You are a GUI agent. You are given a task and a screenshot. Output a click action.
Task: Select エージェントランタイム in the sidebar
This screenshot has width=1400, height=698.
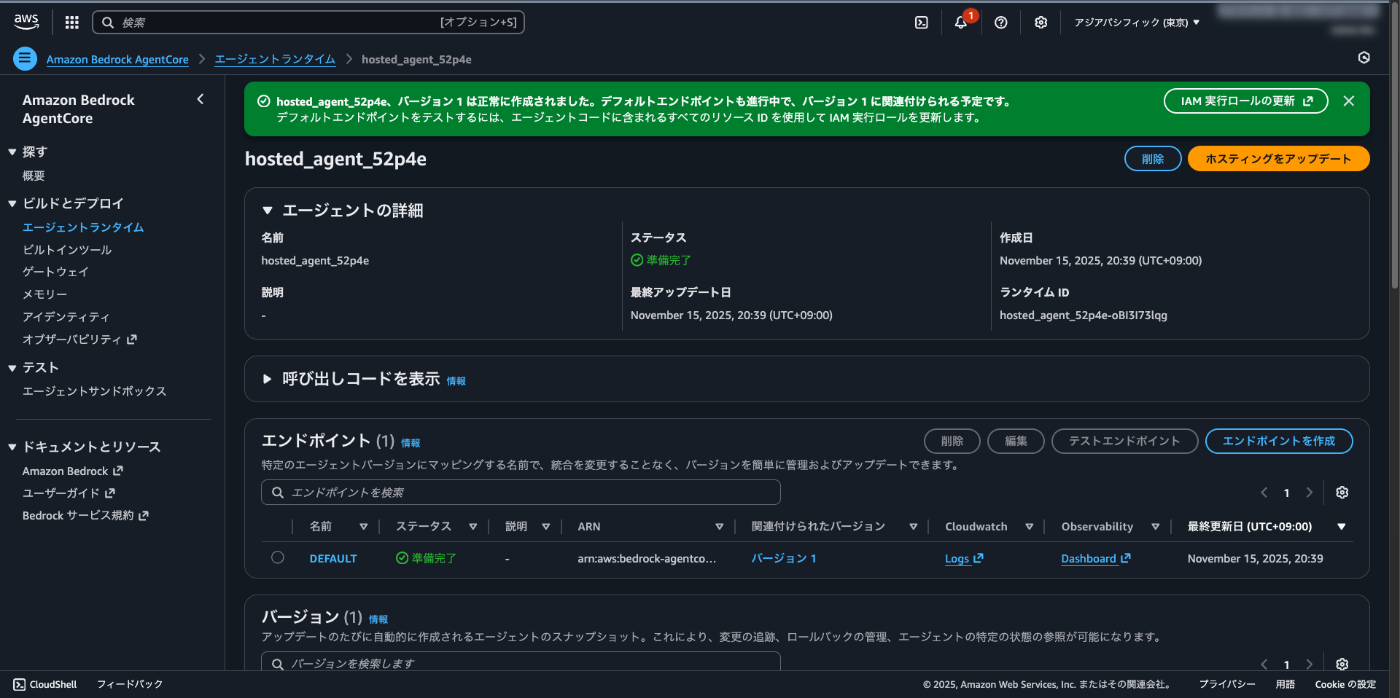coord(83,227)
